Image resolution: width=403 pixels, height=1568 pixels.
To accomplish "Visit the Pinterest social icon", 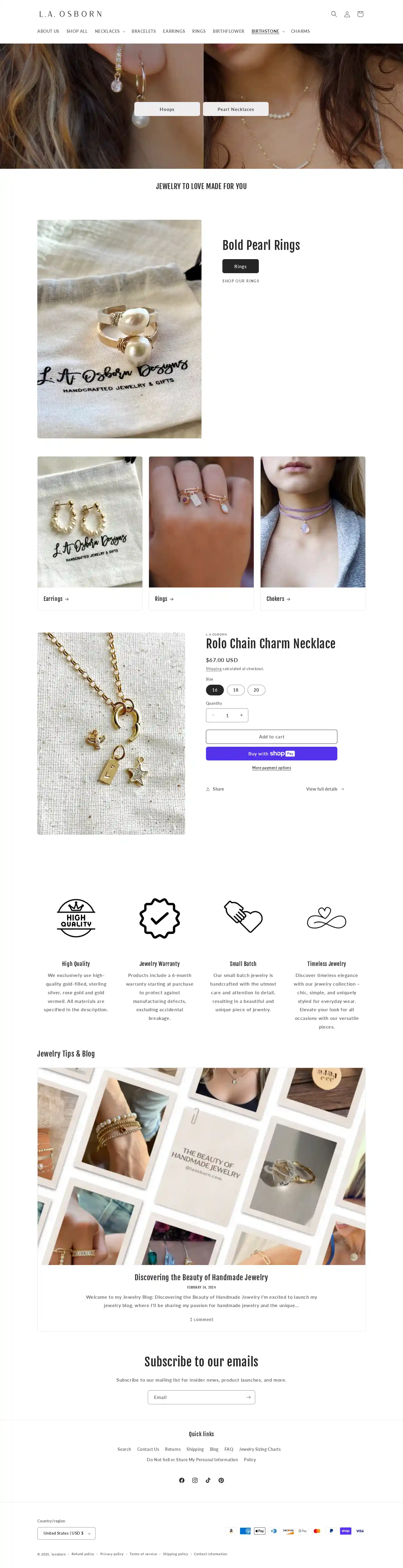I will (221, 1480).
